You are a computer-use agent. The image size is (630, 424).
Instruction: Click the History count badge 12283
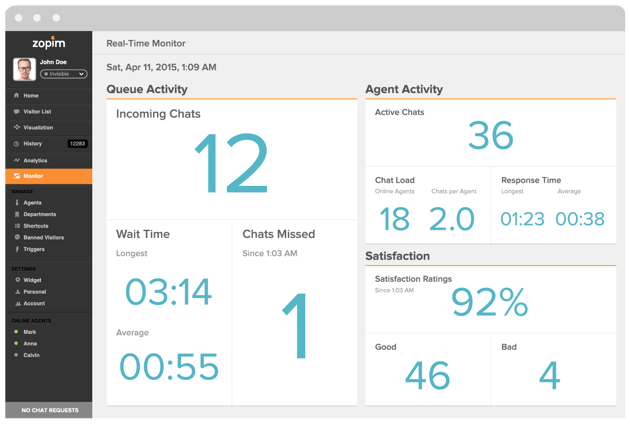[77, 144]
